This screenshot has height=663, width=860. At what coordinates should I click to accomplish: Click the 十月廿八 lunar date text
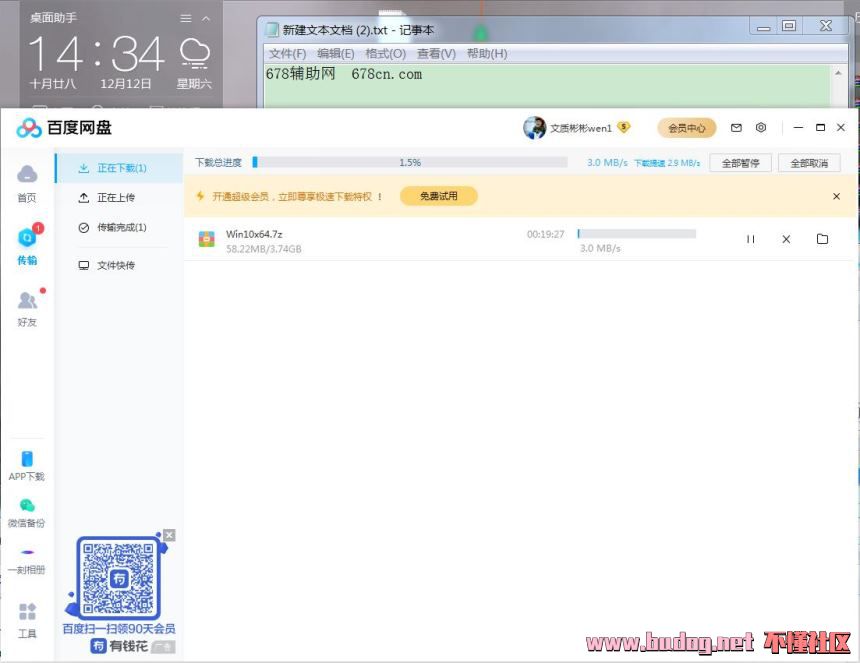[x=53, y=84]
